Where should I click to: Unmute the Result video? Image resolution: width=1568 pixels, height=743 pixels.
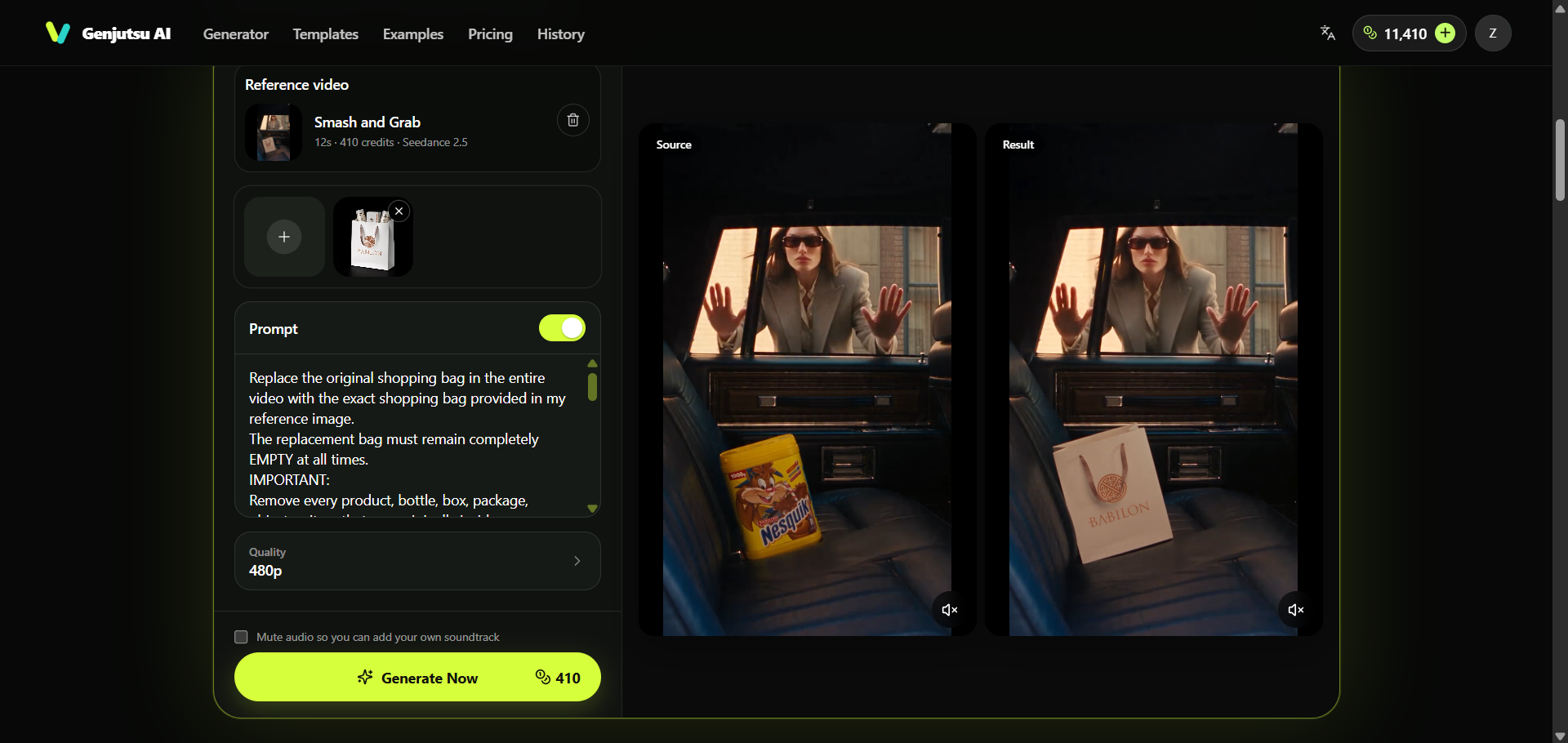[x=1295, y=610]
